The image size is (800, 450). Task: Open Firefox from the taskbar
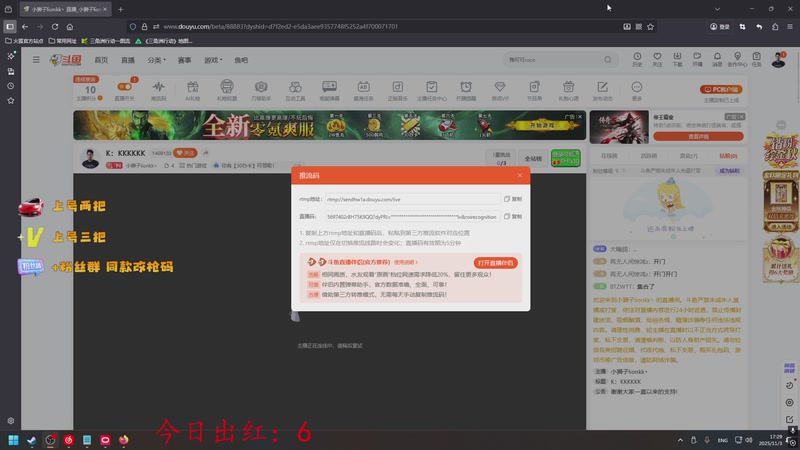pos(123,440)
